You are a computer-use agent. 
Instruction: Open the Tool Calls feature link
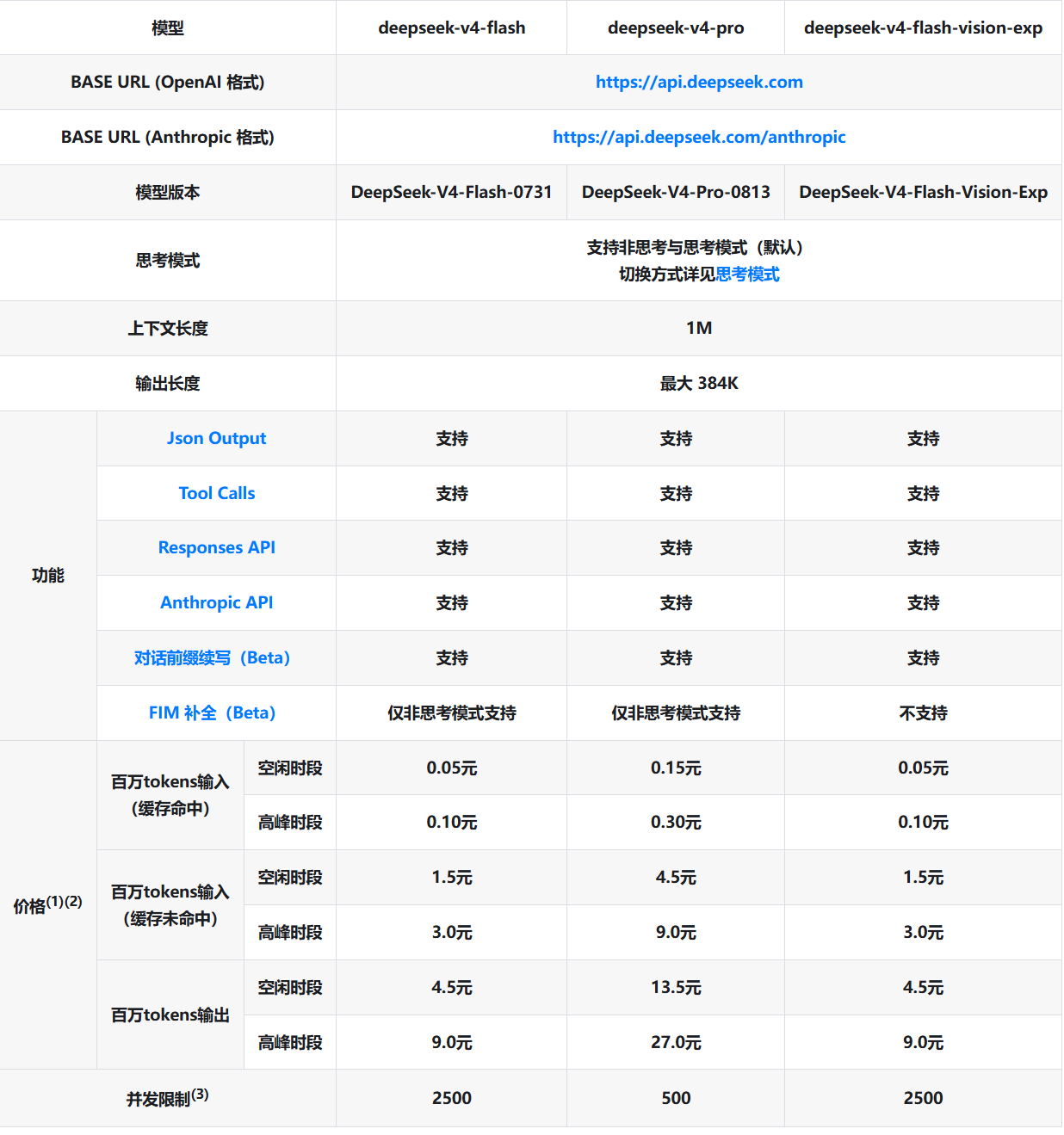(x=217, y=494)
